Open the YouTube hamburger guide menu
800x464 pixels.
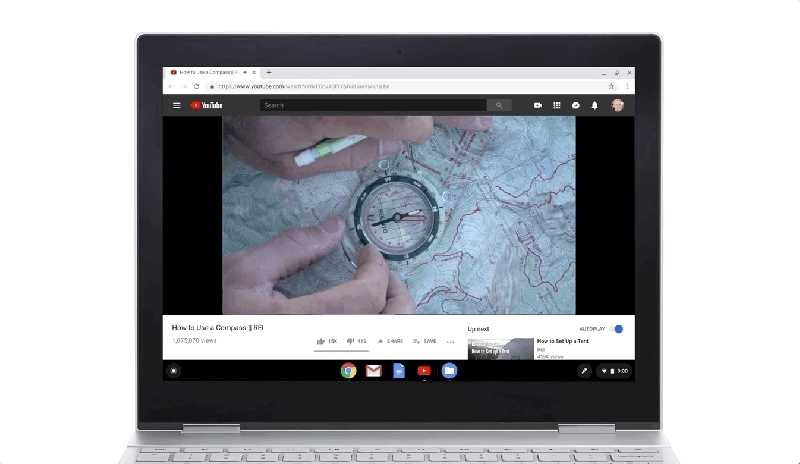[177, 105]
